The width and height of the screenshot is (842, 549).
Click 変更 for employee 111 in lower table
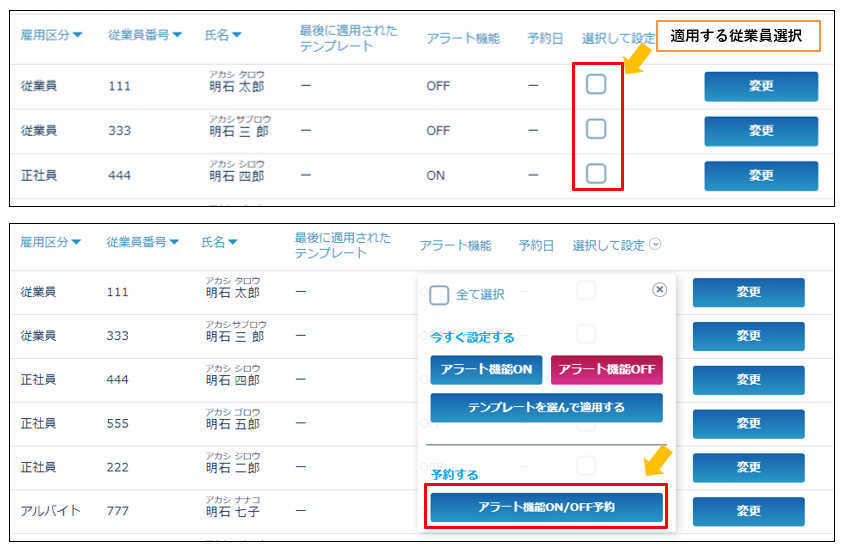pos(749,292)
